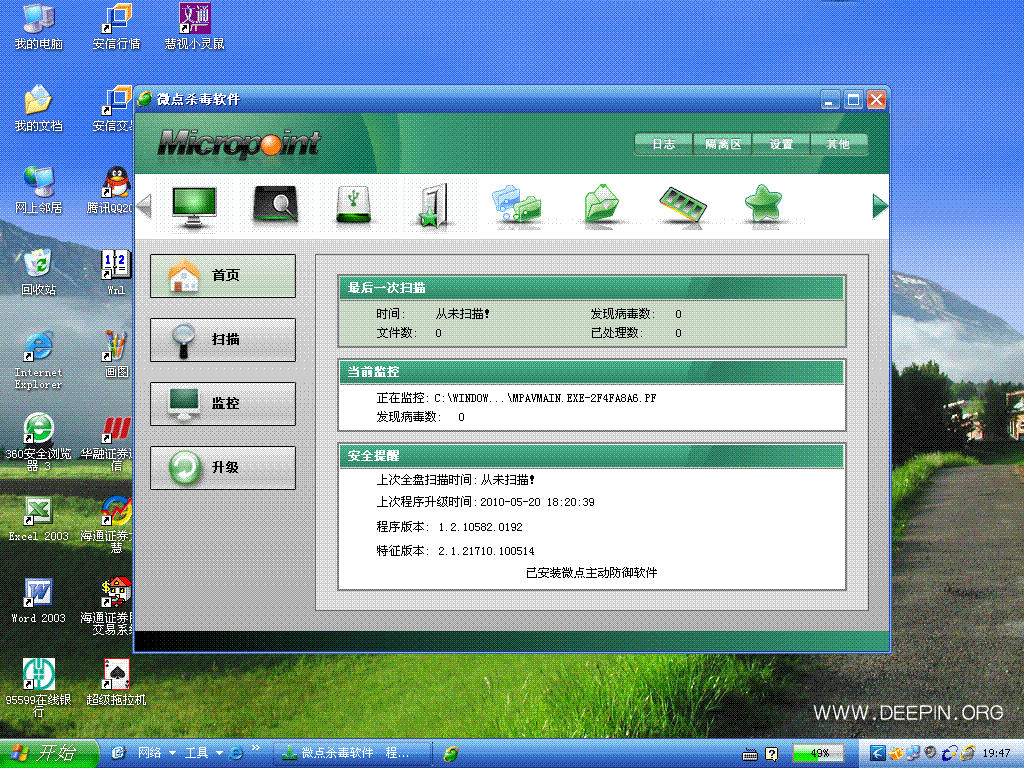Click the magnifier quick-scan icon
The image size is (1024, 768).
[276, 204]
